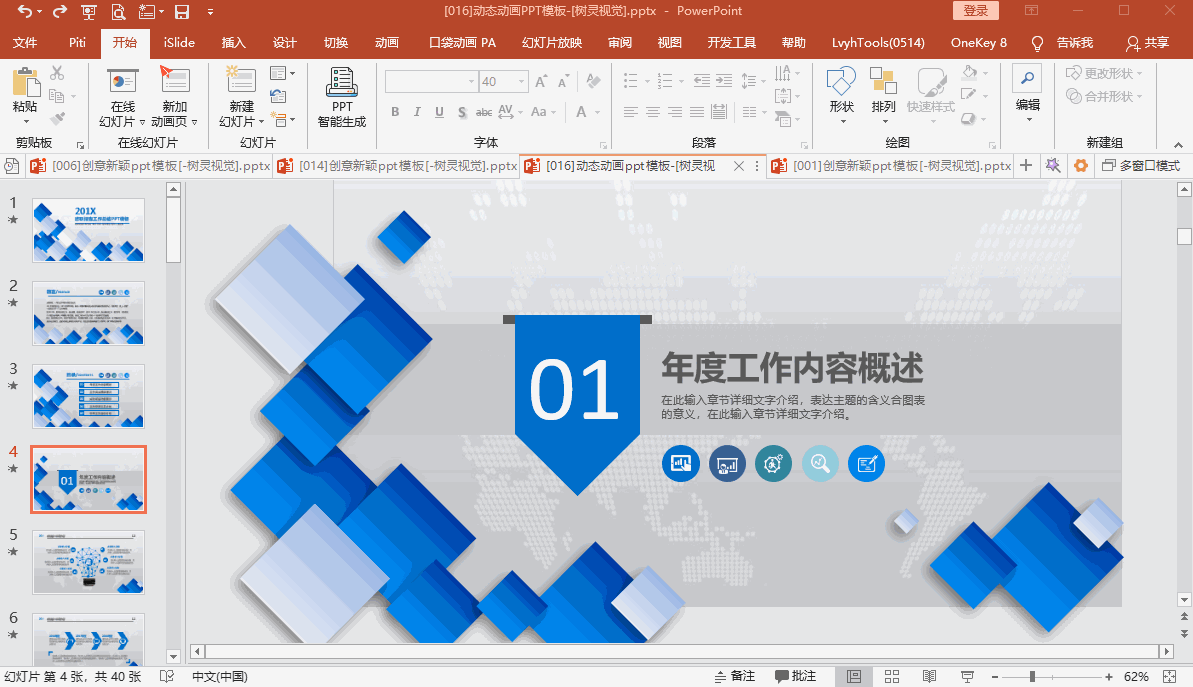Switch to Reading view icon
Image resolution: width=1193 pixels, height=687 pixels.
(929, 676)
